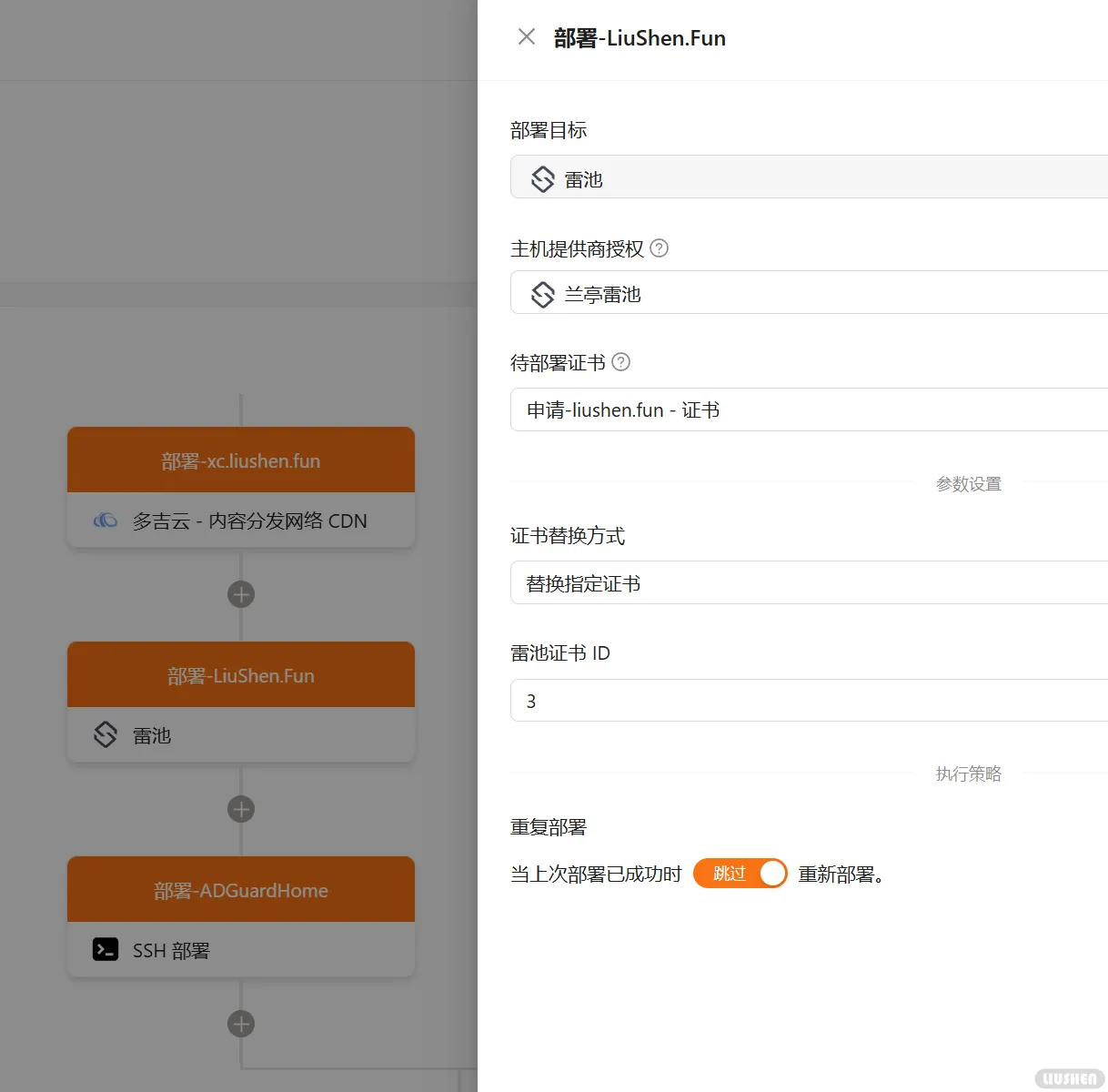Open 待部署证书 certificate selector
The width and height of the screenshot is (1108, 1092).
(x=808, y=410)
